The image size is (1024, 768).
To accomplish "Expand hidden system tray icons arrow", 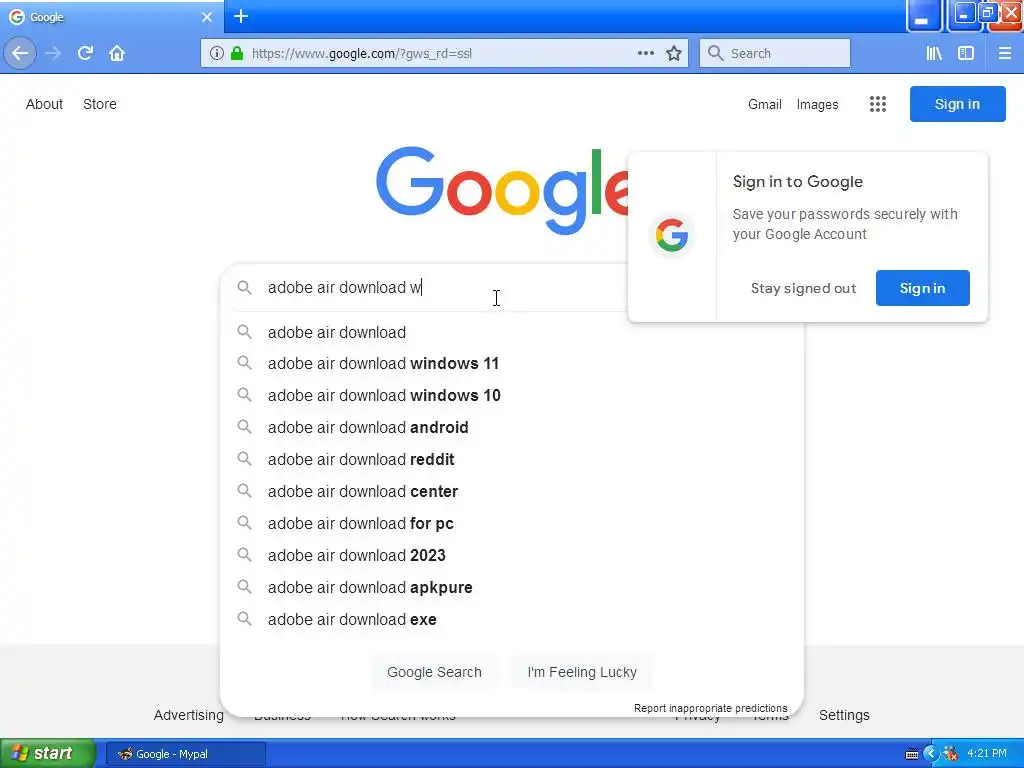I will coord(931,754).
